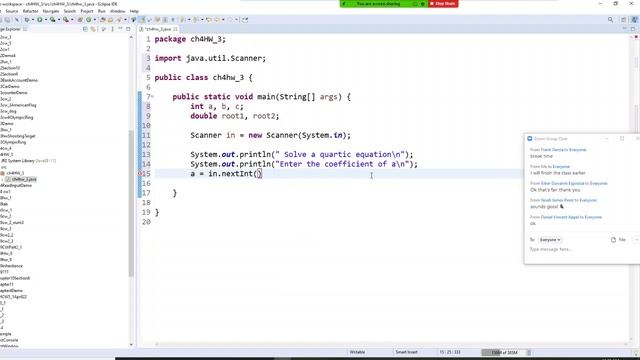Click the Java perspective icon

(634, 20)
